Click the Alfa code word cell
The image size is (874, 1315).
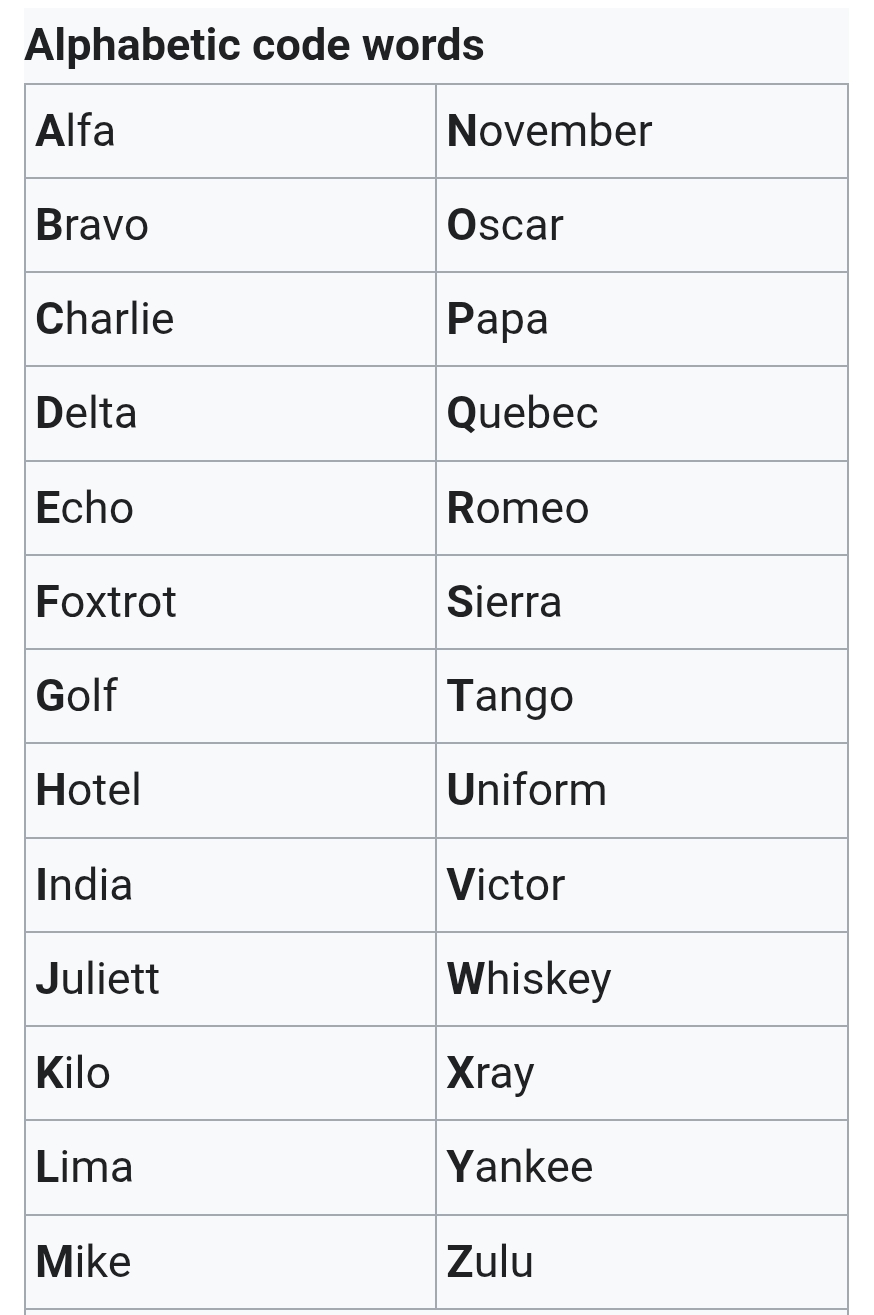(76, 131)
